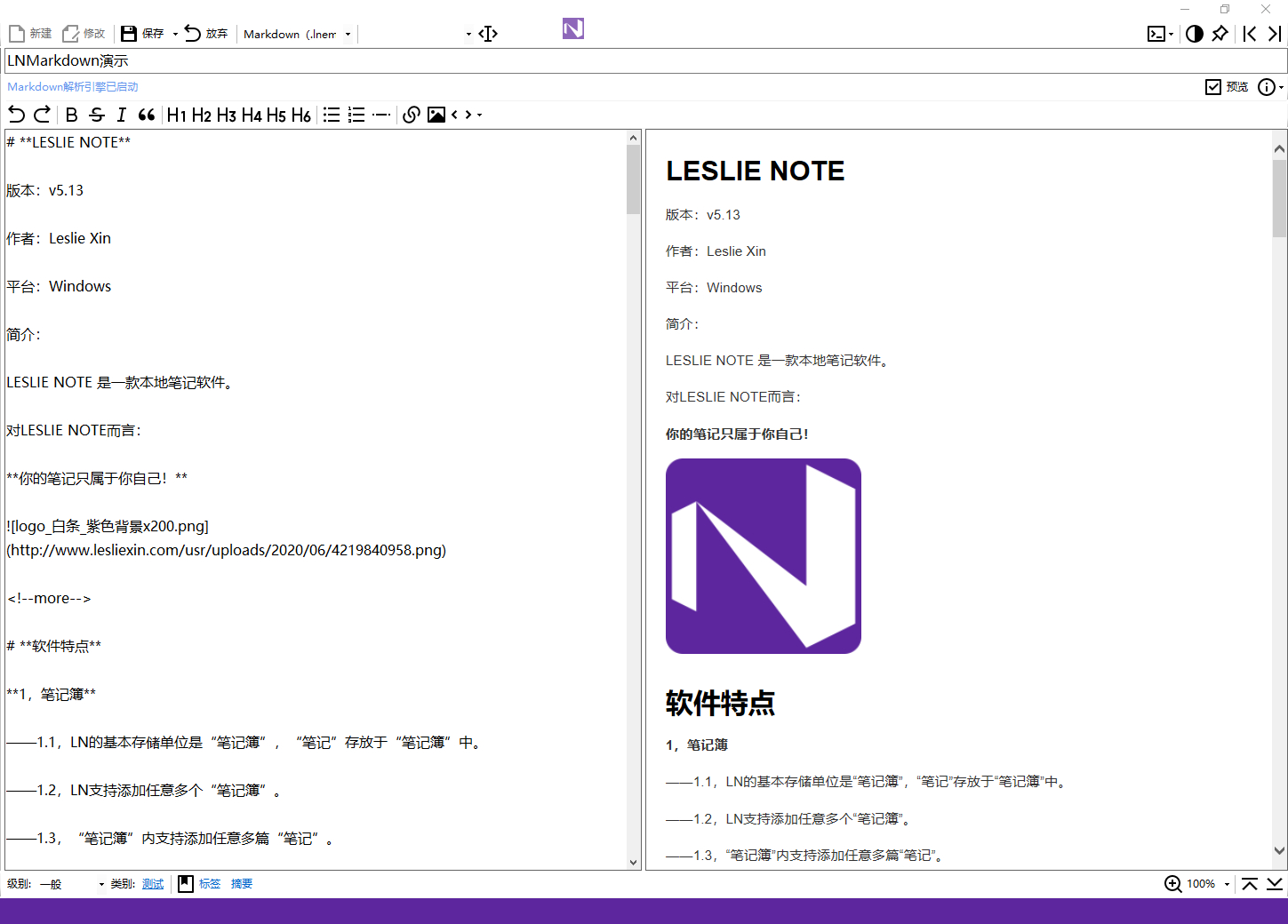
Task: Insert H4 heading
Action: click(x=252, y=115)
